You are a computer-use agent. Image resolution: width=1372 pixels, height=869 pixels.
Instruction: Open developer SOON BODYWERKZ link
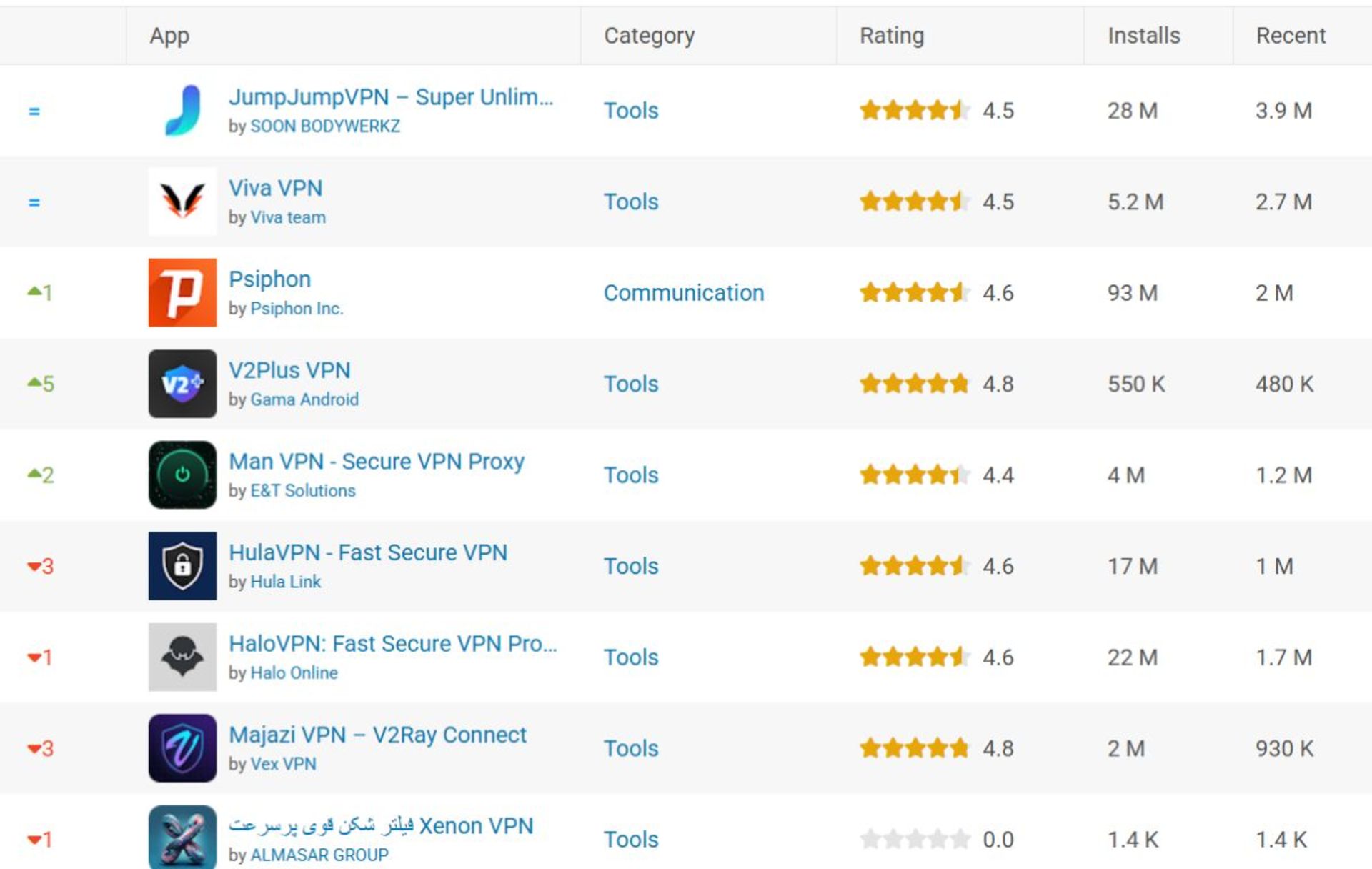pyautogui.click(x=325, y=126)
